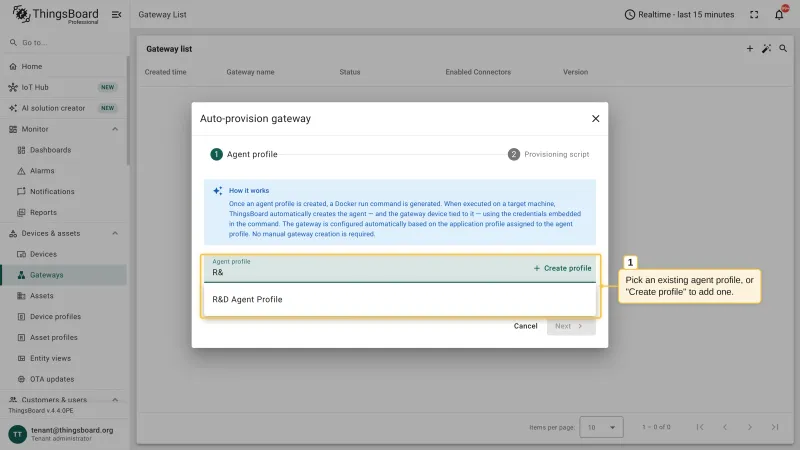Toggle fullscreen mode
800x450 pixels.
[x=754, y=15]
